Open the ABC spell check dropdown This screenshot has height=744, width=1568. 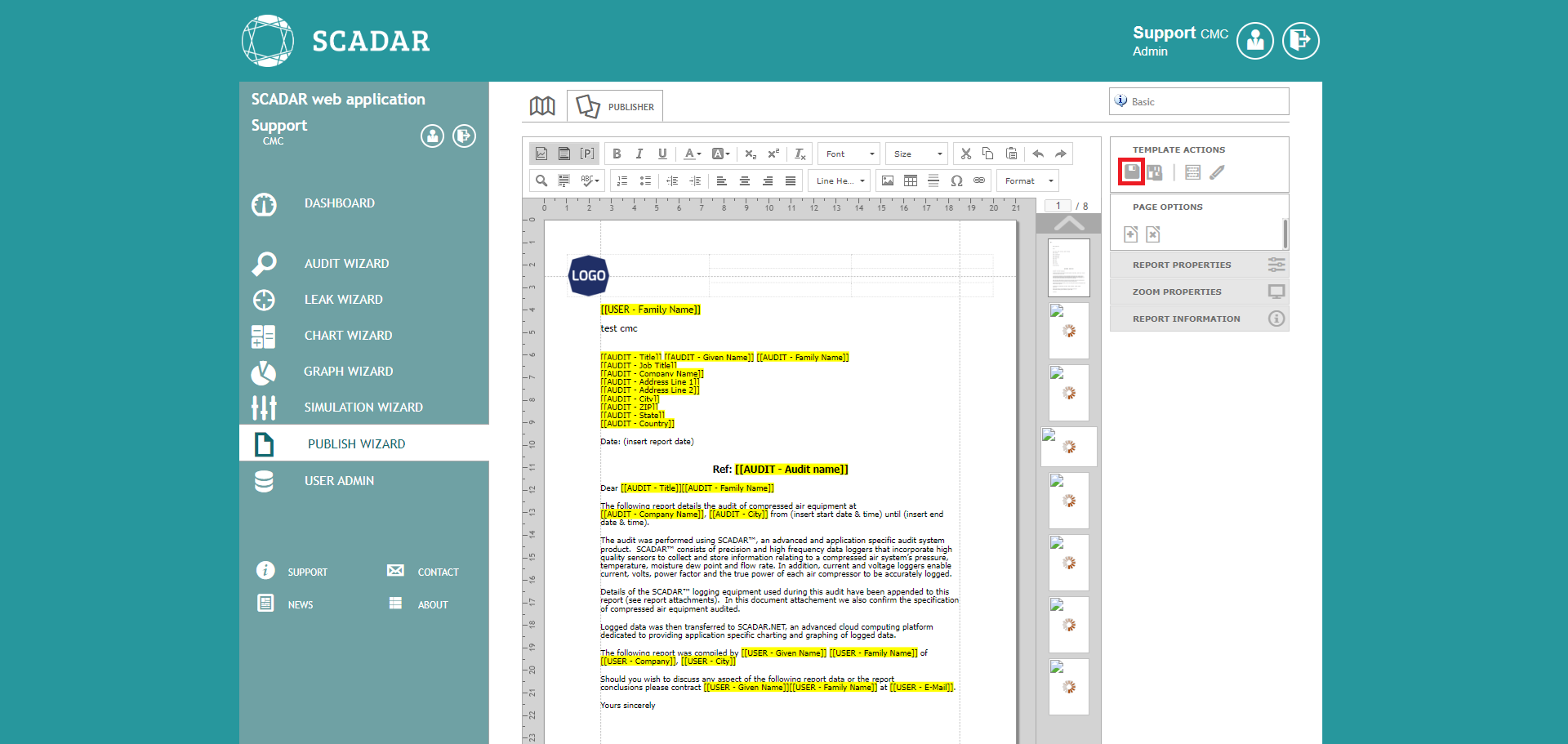(590, 180)
